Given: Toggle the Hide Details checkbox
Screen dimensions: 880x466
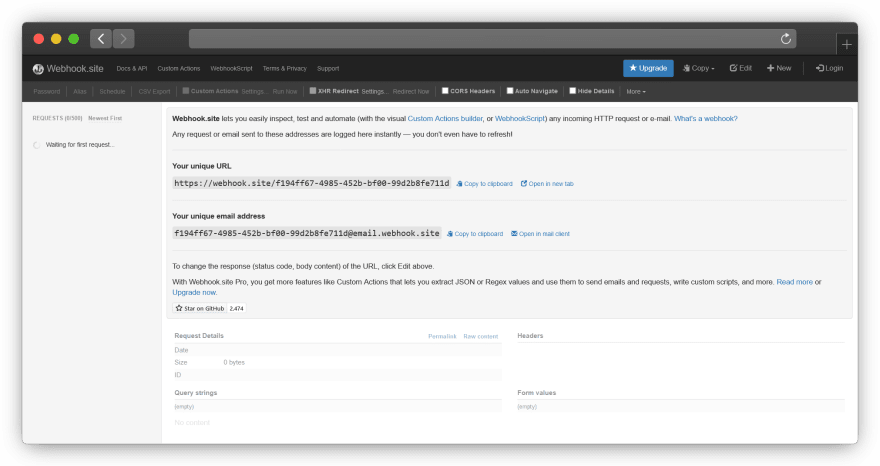Looking at the screenshot, I should tap(572, 91).
